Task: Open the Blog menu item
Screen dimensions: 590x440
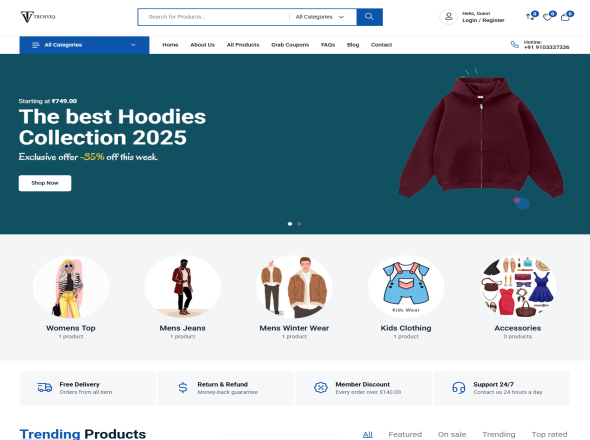Action: pos(353,45)
